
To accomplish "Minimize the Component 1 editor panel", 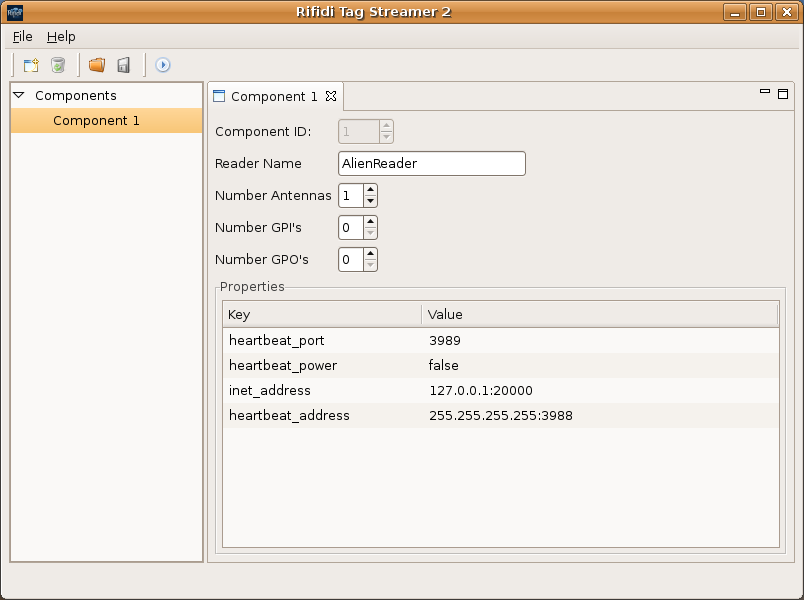I will click(x=765, y=93).
